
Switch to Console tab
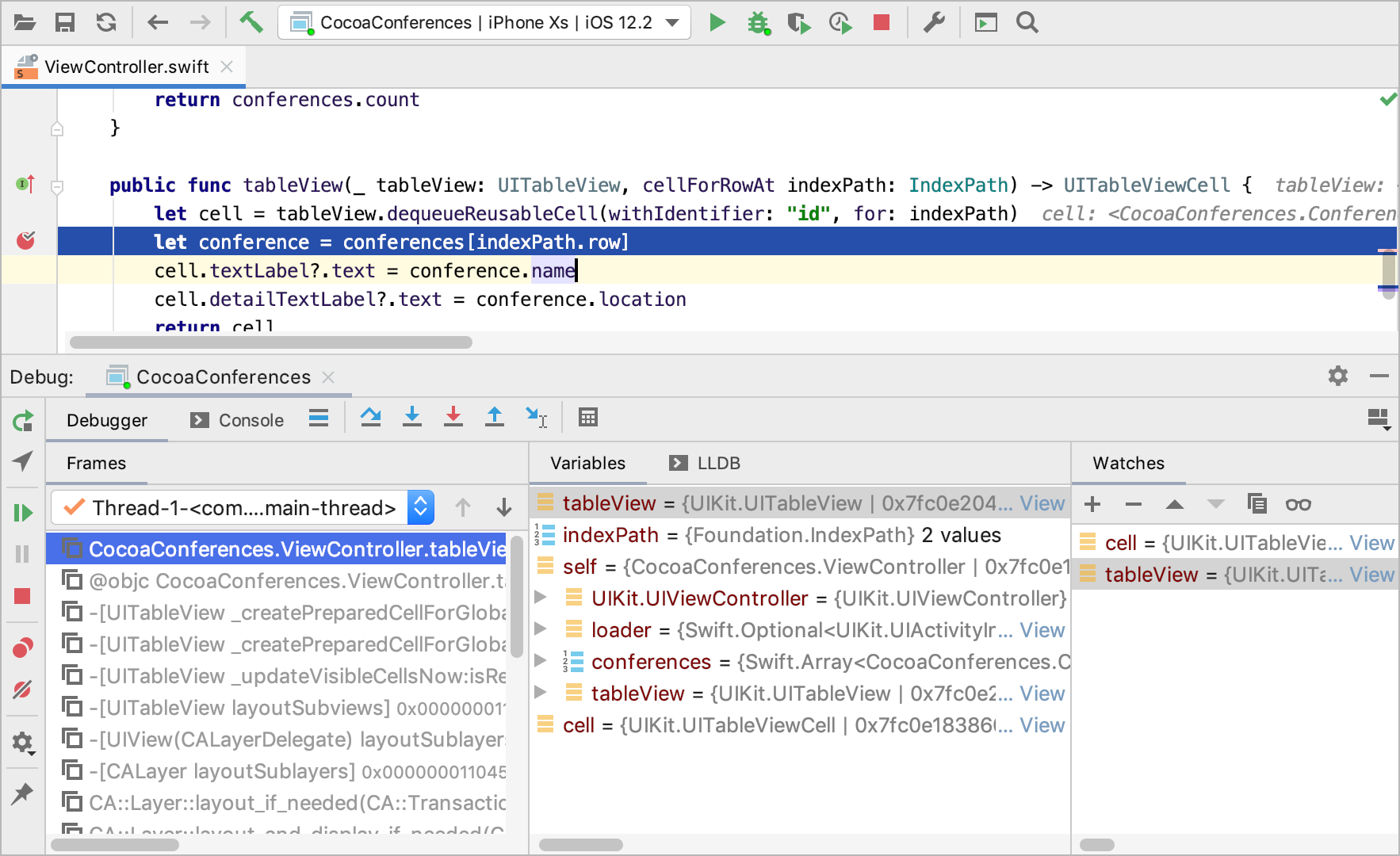coord(238,420)
